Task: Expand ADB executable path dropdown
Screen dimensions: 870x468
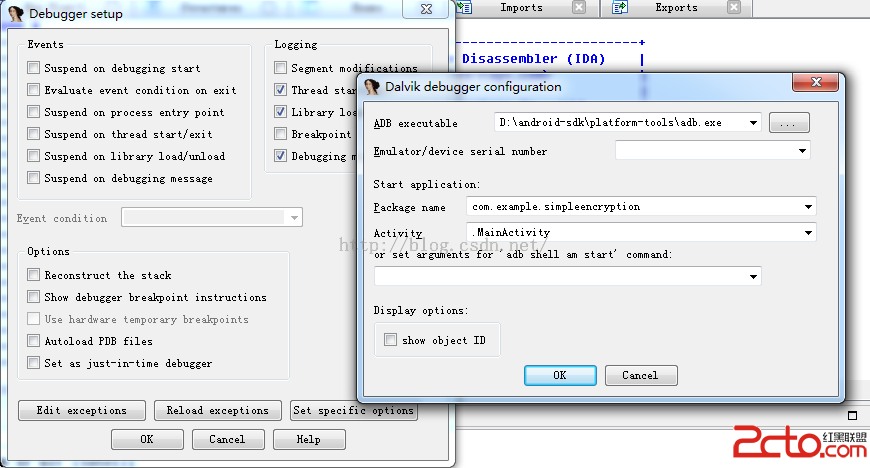Action: [x=753, y=123]
